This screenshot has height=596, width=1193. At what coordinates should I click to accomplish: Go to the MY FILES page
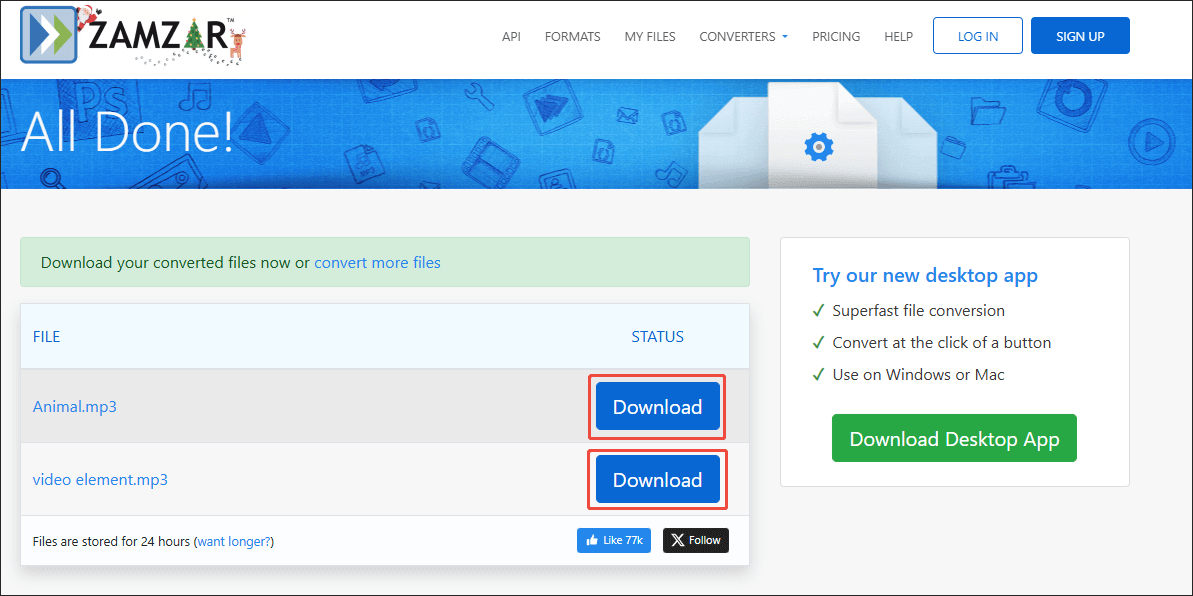[649, 36]
